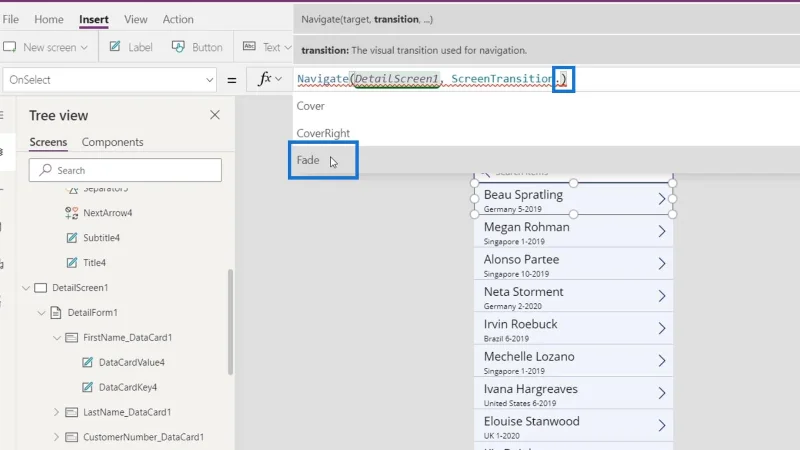This screenshot has width=800, height=450.
Task: Click the Subtitle4 label icon
Action: 72,238
